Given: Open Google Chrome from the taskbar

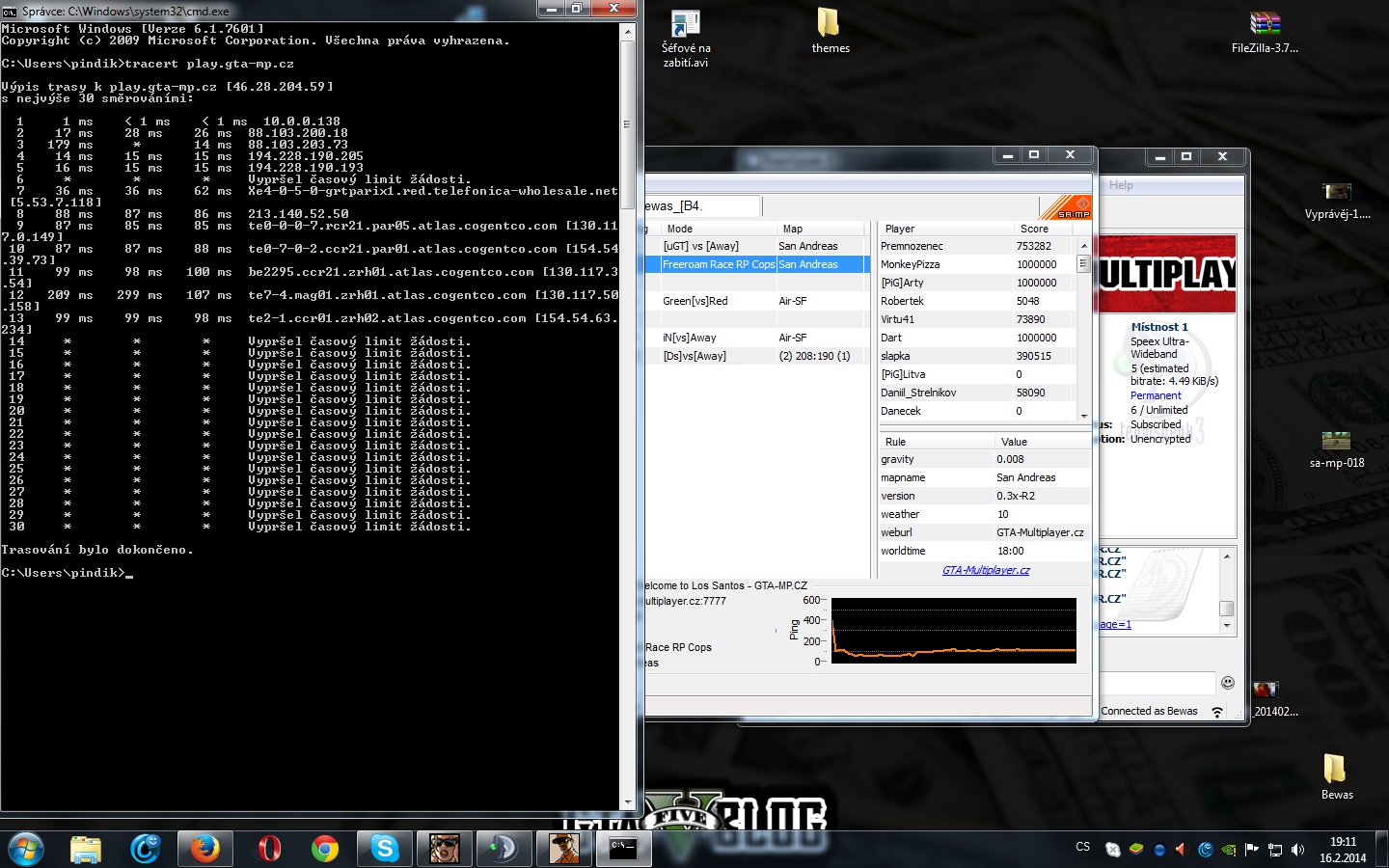Looking at the screenshot, I should 325,849.
